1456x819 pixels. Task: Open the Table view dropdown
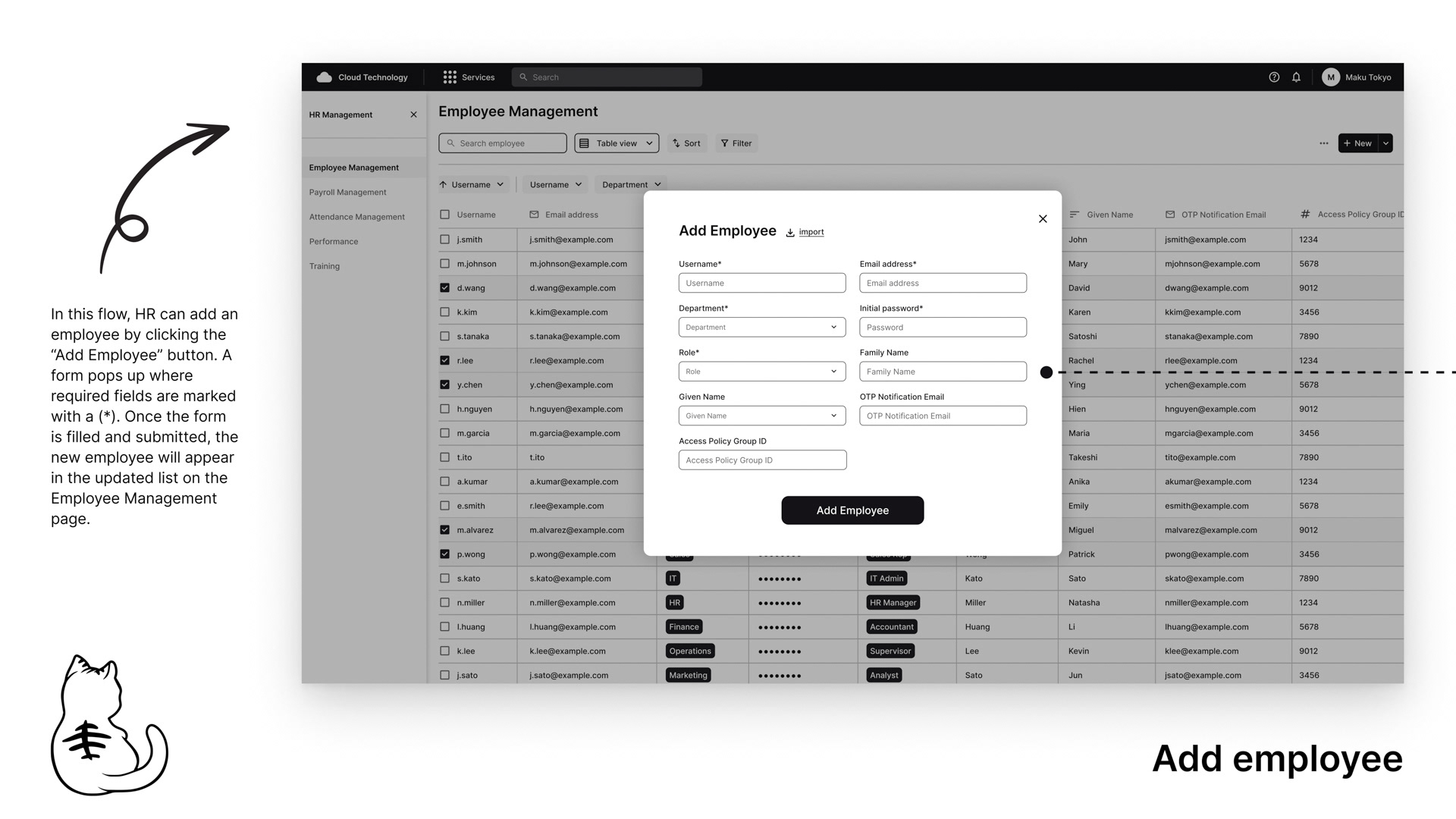[616, 143]
